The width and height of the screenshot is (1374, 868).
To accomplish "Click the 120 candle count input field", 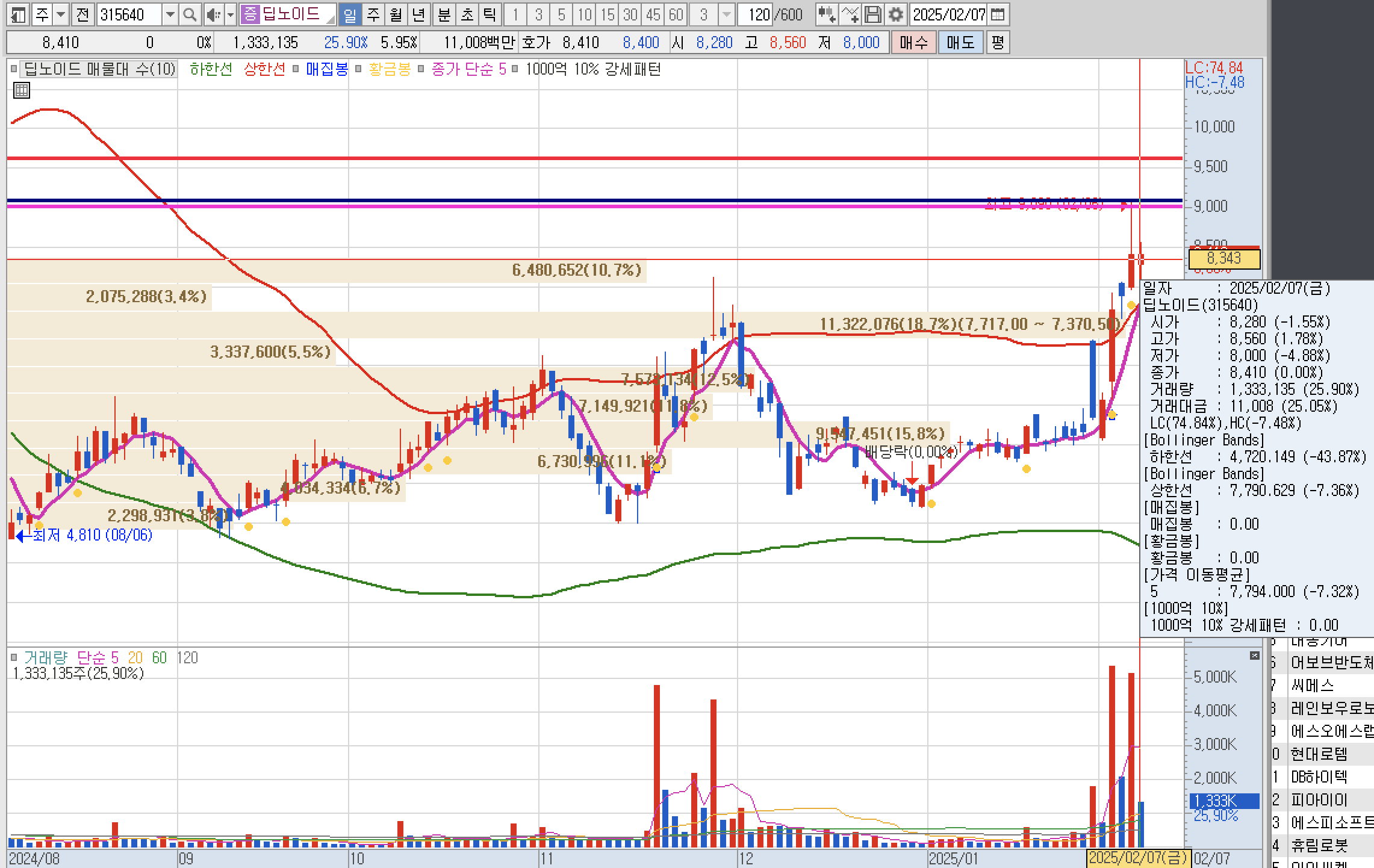I will coord(757,14).
